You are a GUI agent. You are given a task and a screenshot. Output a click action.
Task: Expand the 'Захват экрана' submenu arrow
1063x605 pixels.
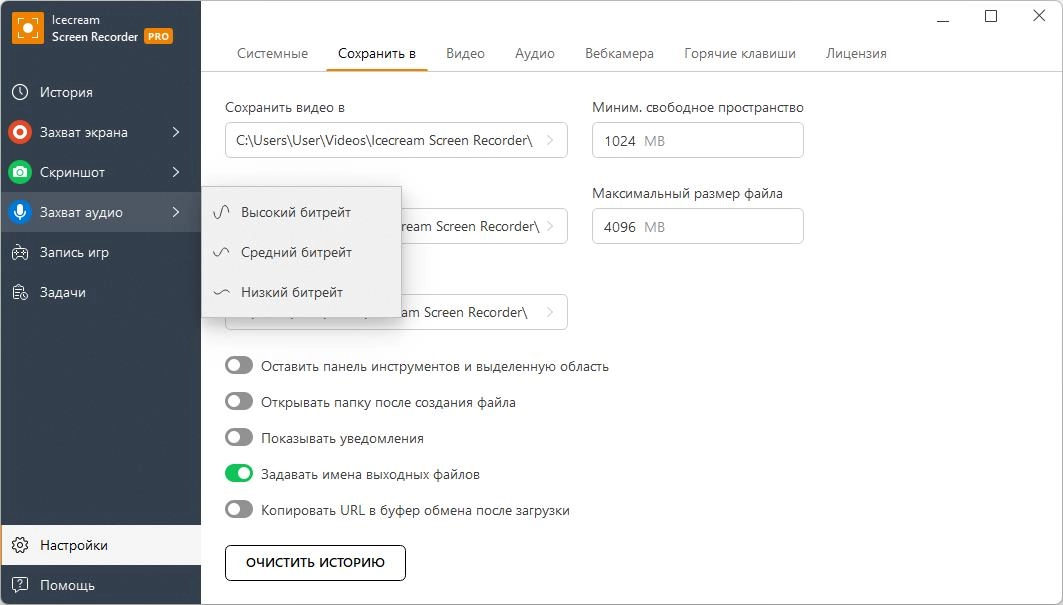click(176, 132)
